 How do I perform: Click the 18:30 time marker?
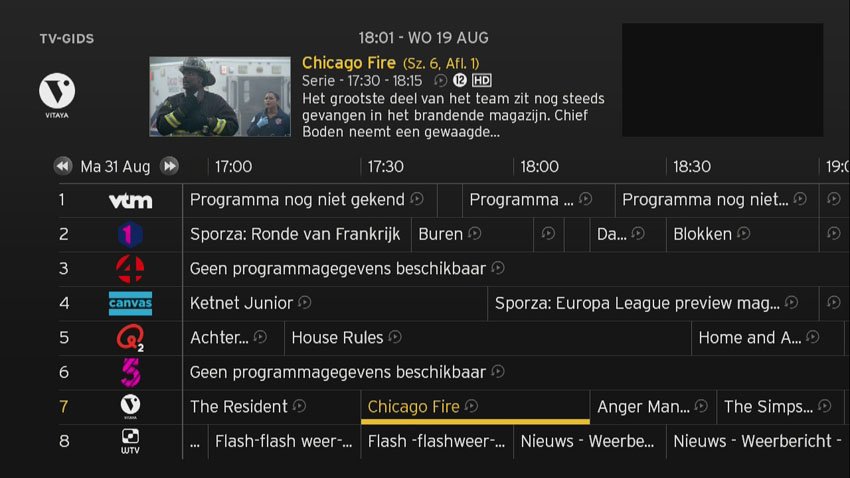click(692, 166)
